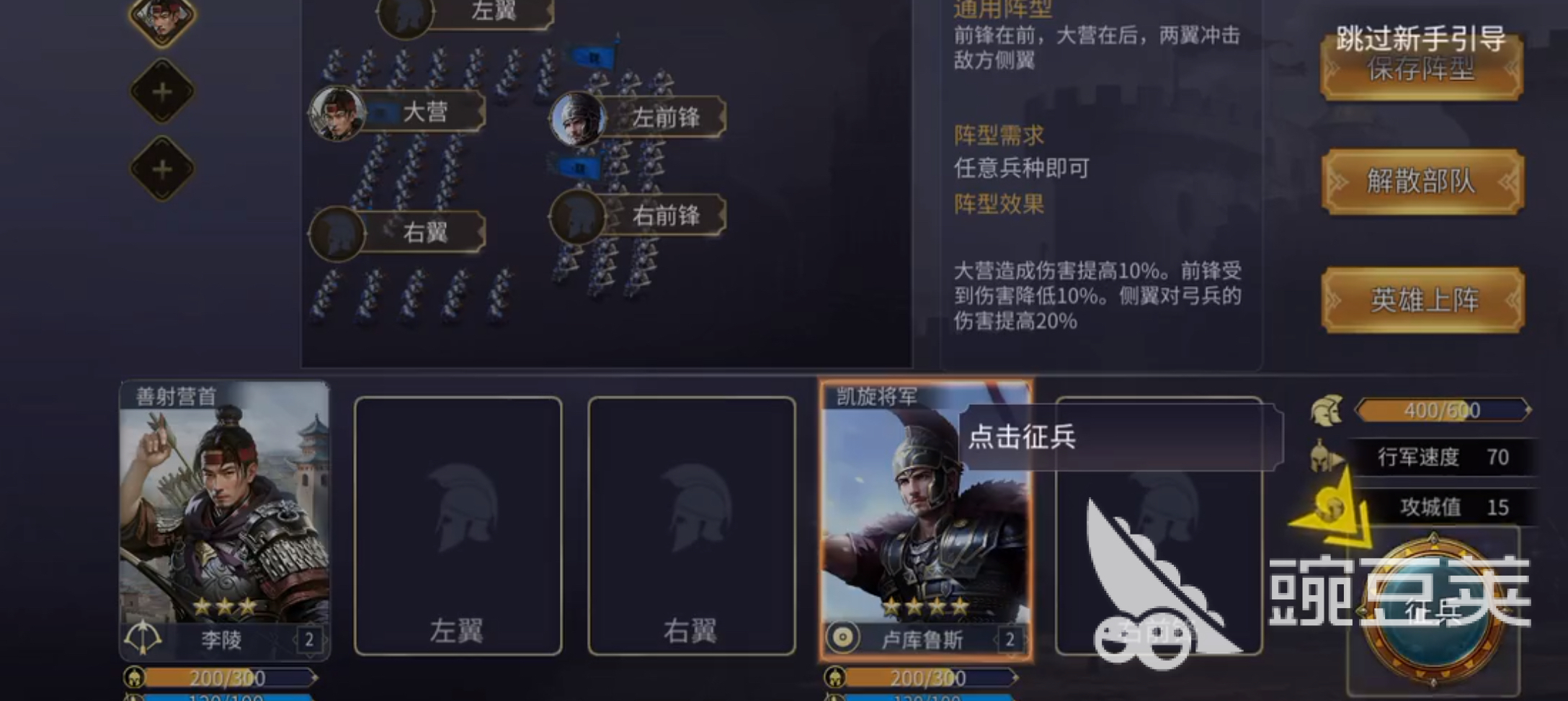Select the empty 右翼 formation slot
Image resolution: width=1568 pixels, height=701 pixels.
(x=397, y=233)
